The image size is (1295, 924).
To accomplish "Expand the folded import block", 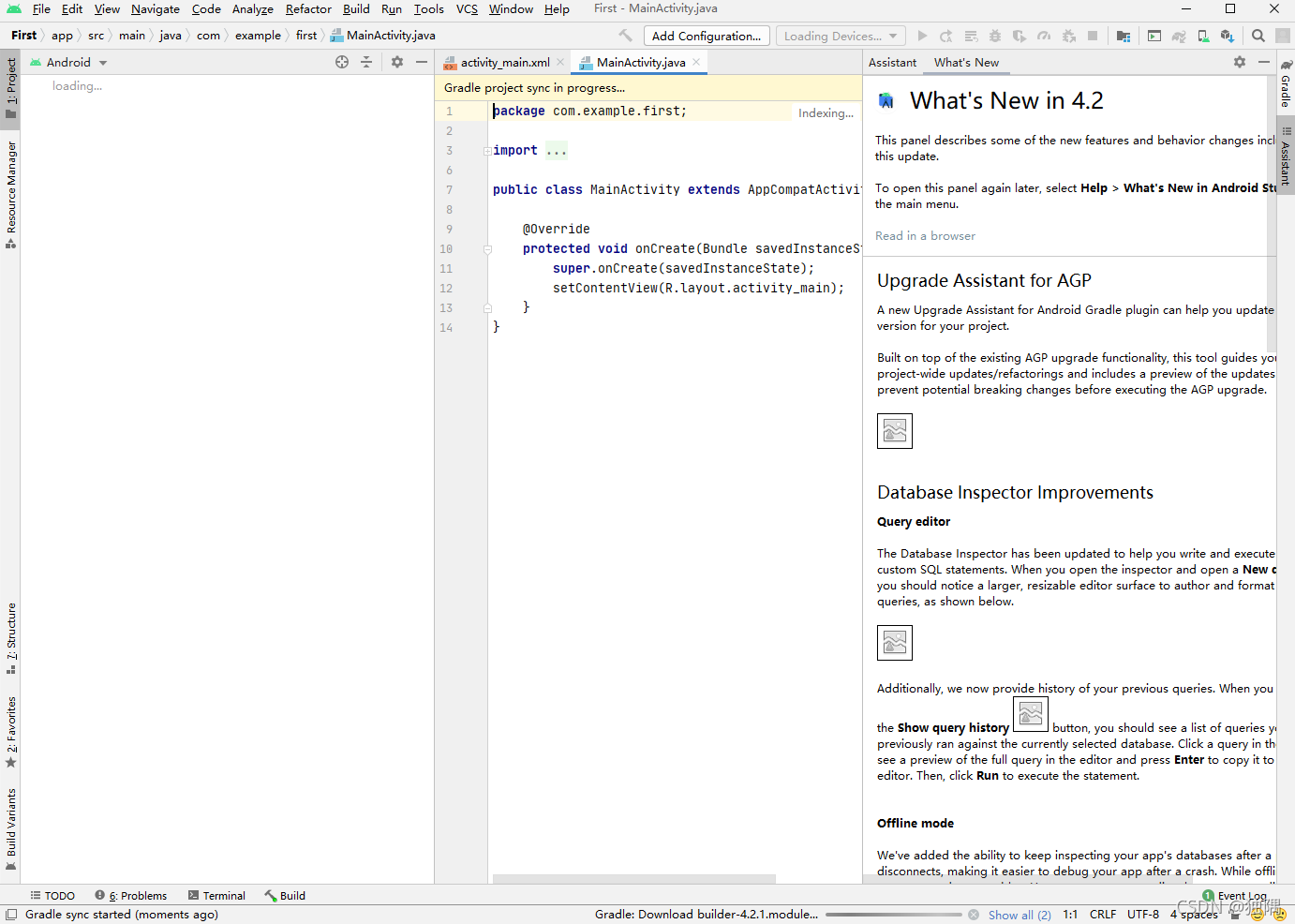I will (x=487, y=151).
